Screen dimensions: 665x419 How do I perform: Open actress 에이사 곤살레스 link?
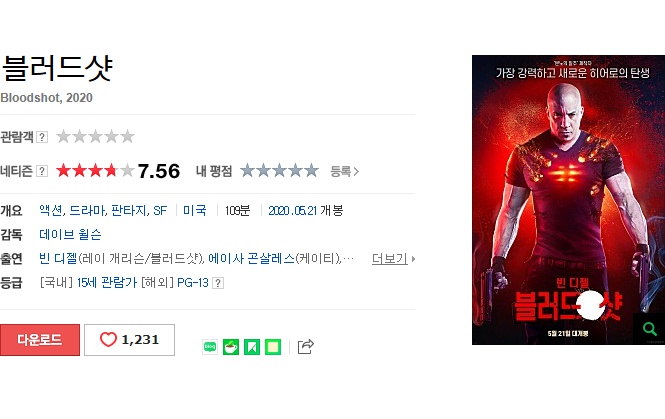tap(251, 258)
